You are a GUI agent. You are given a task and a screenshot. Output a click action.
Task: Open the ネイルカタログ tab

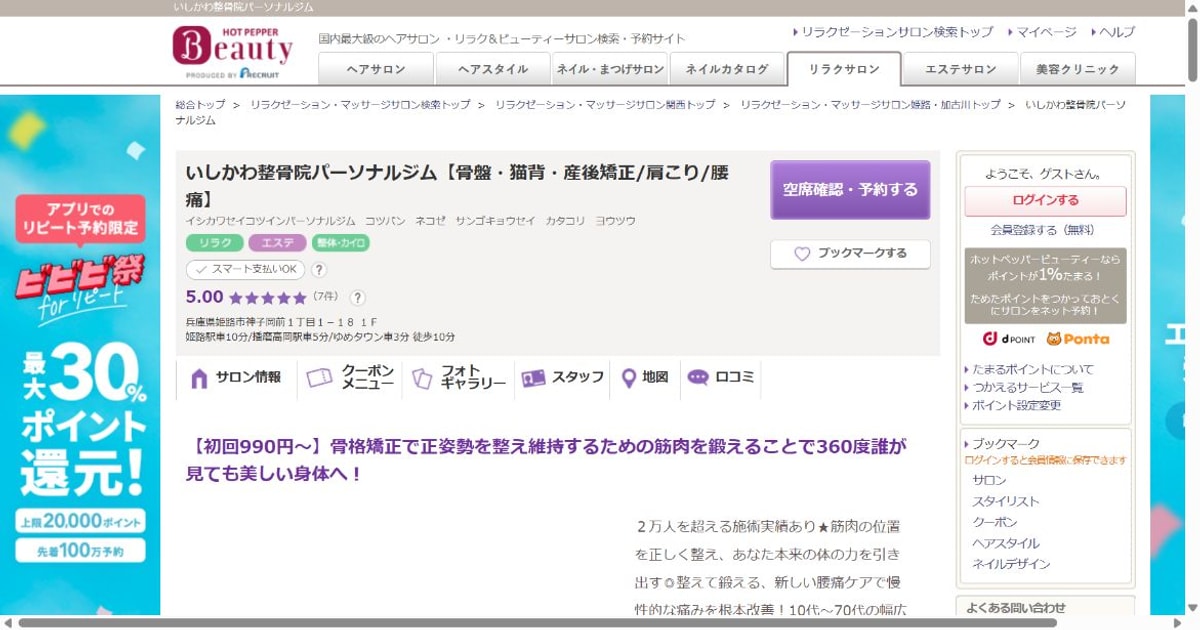pyautogui.click(x=727, y=69)
